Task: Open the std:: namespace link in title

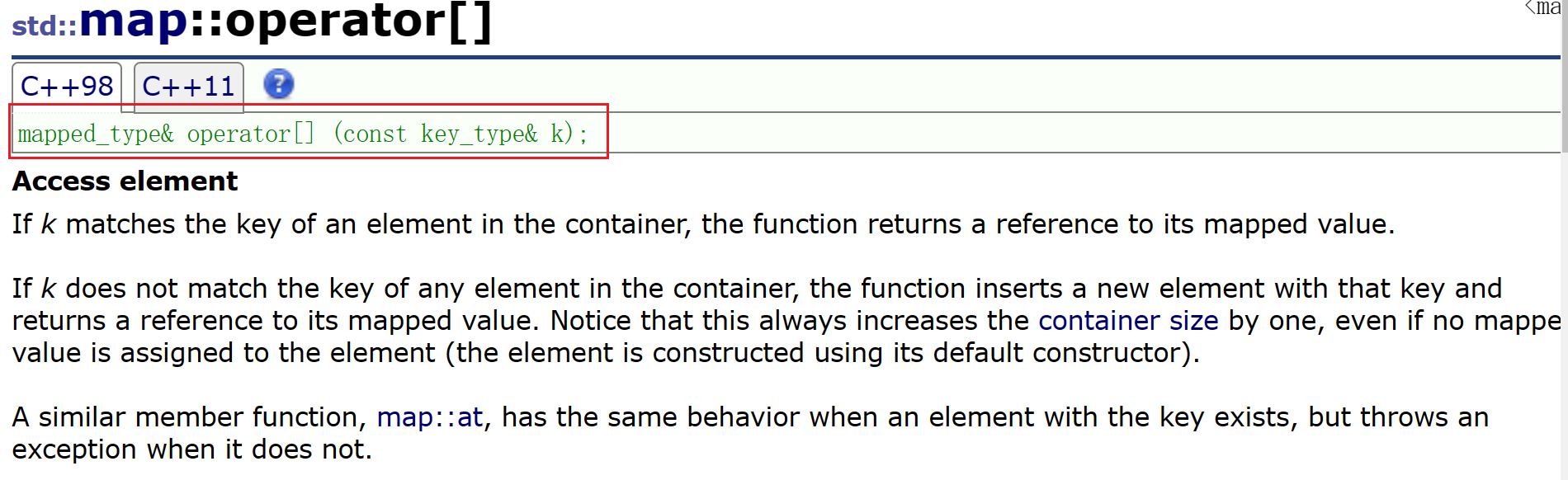Action: tap(44, 26)
